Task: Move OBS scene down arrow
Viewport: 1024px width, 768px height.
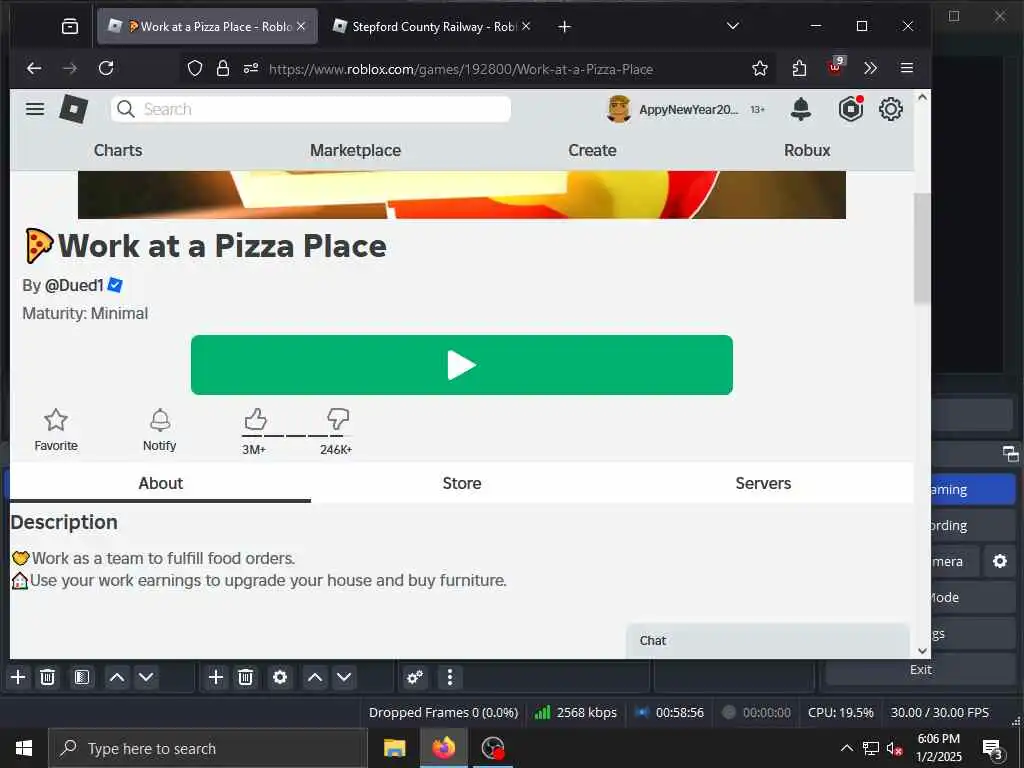Action: 146,677
